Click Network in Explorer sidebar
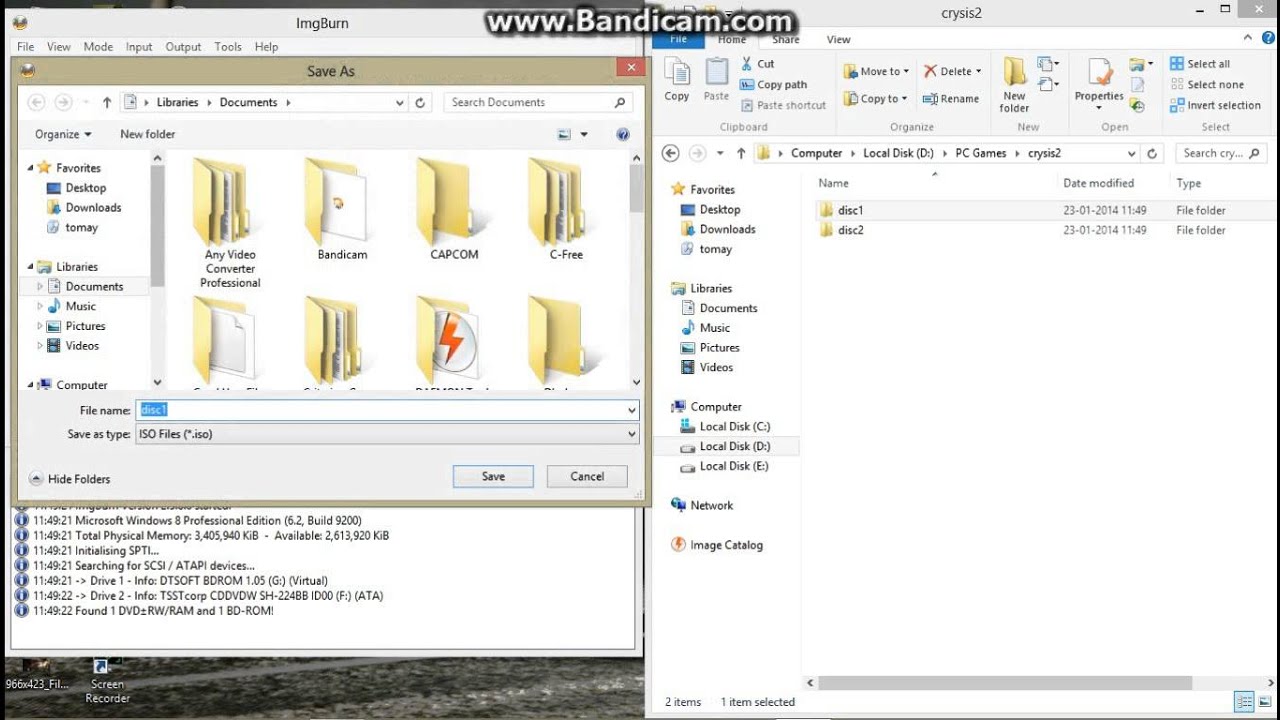 pyautogui.click(x=702, y=505)
